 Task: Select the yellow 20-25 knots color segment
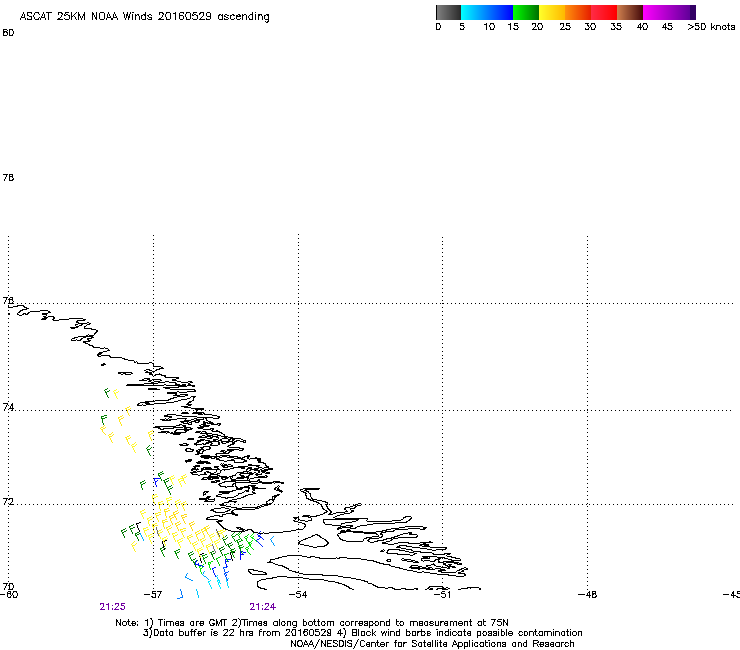[552, 12]
